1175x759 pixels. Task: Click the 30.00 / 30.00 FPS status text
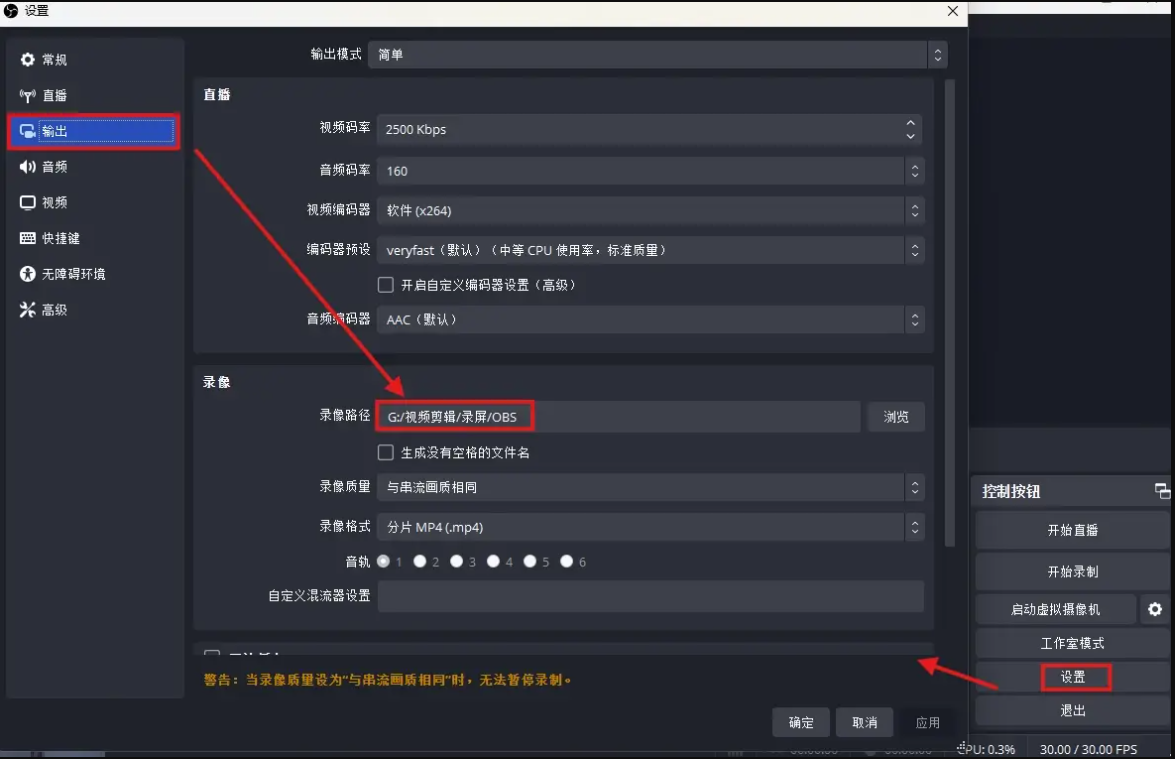[x=1088, y=749]
